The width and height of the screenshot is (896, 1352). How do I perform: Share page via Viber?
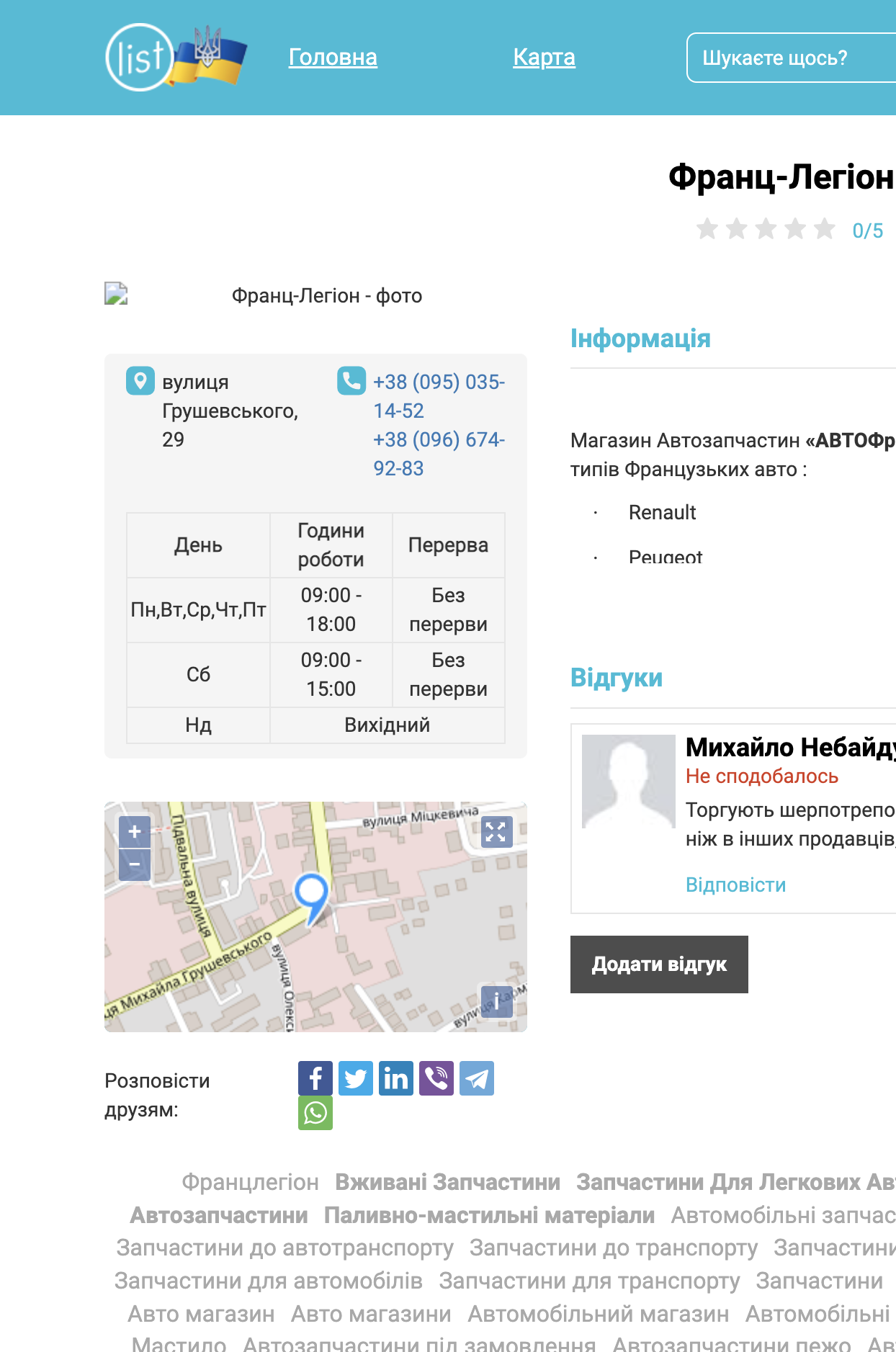pyautogui.click(x=436, y=1078)
